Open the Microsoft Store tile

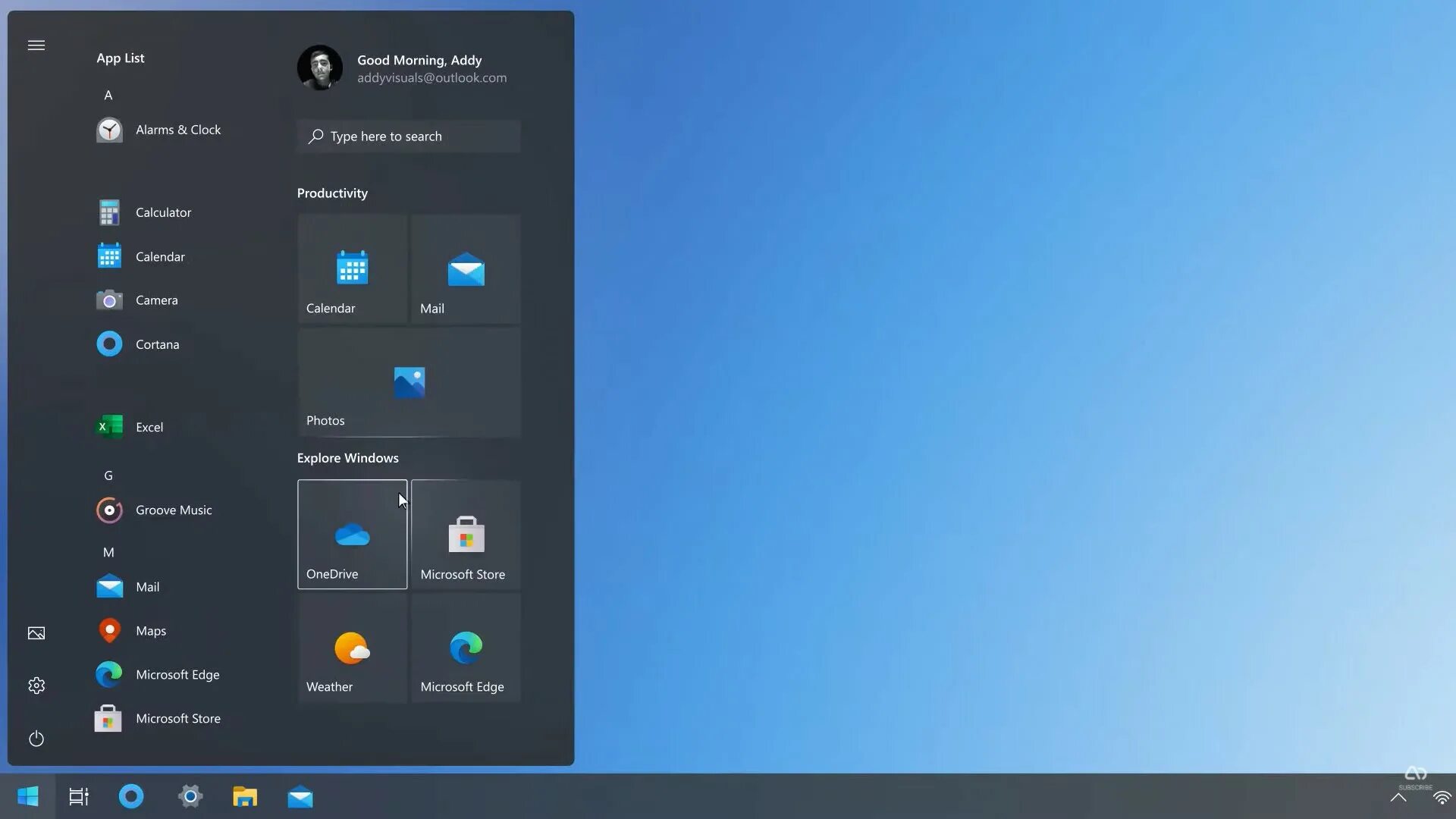click(x=466, y=535)
